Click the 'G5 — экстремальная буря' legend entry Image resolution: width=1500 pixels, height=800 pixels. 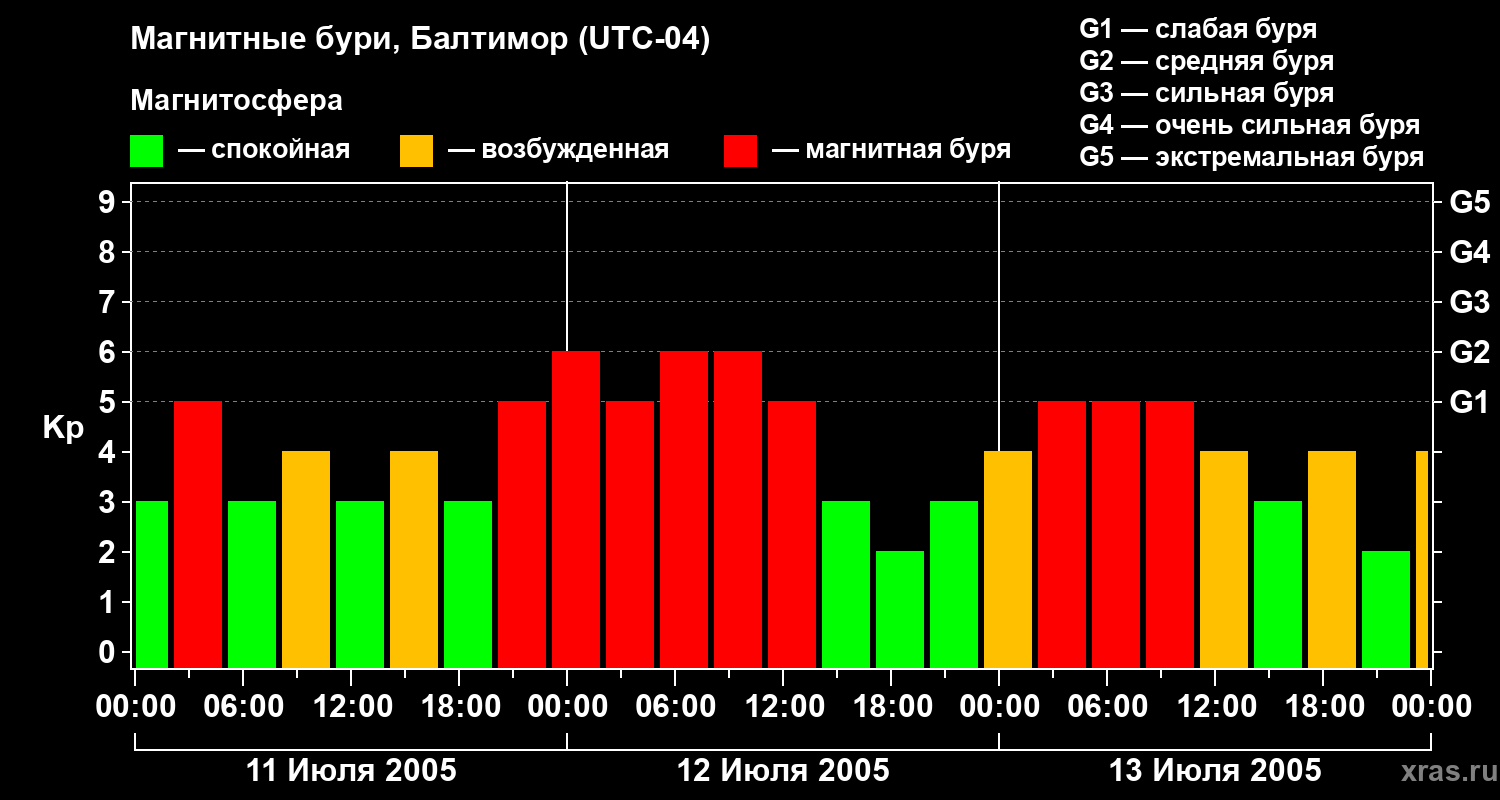click(x=1251, y=157)
